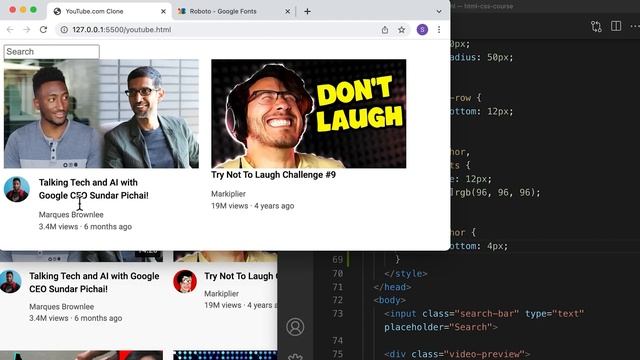Click the Markiplier author name in front window

coord(228,194)
